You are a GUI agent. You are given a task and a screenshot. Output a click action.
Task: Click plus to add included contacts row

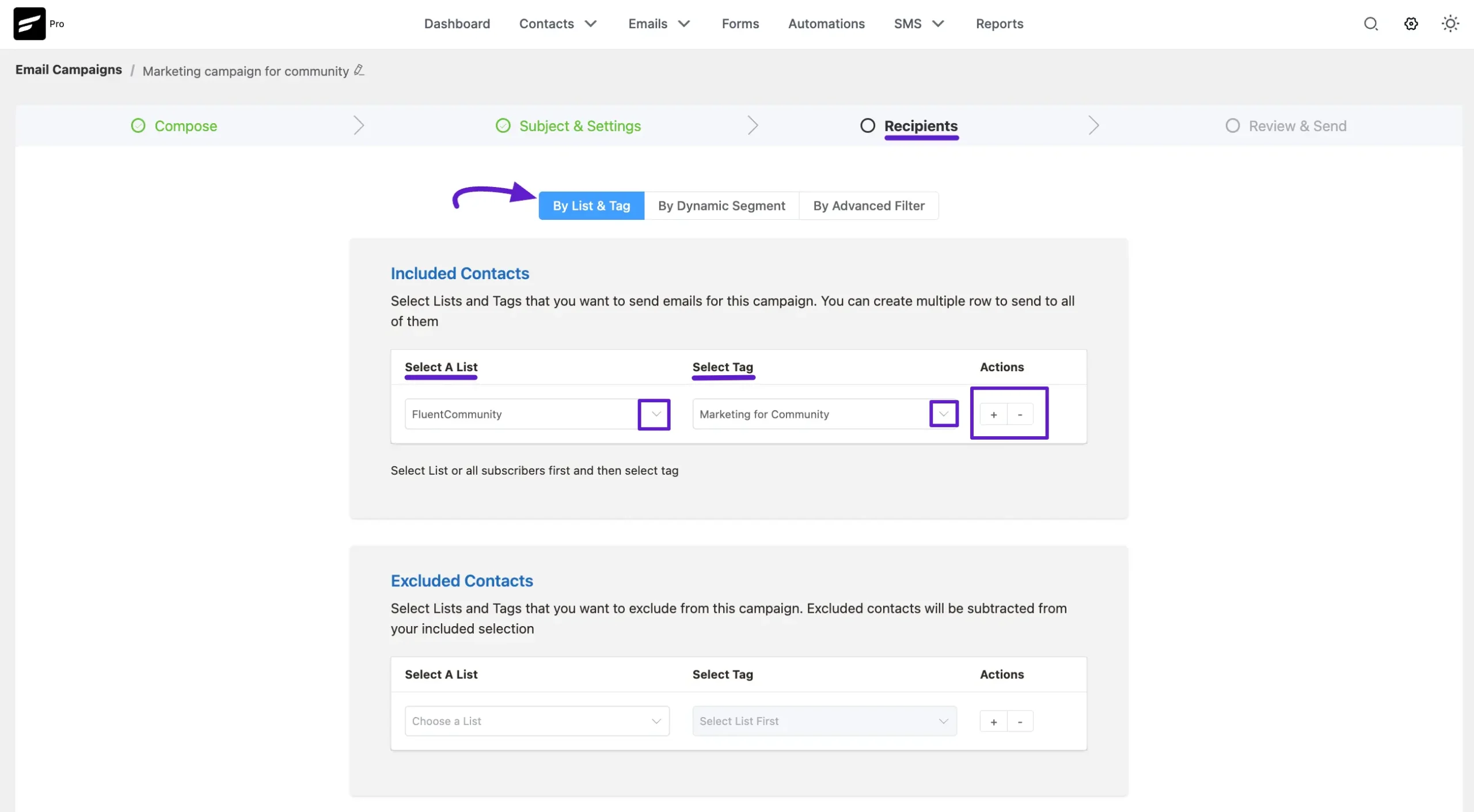pyautogui.click(x=993, y=414)
